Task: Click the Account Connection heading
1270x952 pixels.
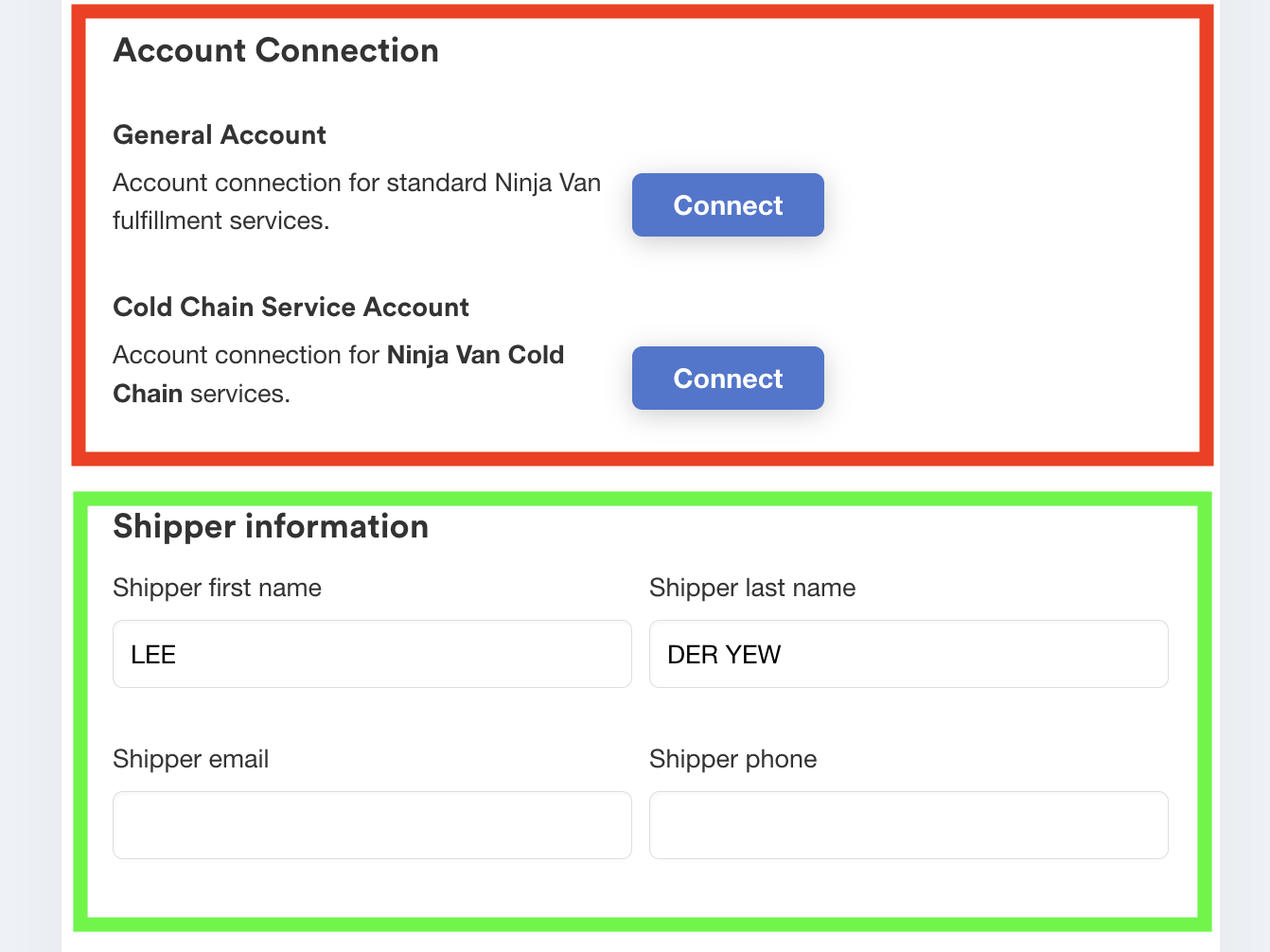Action: click(x=275, y=50)
